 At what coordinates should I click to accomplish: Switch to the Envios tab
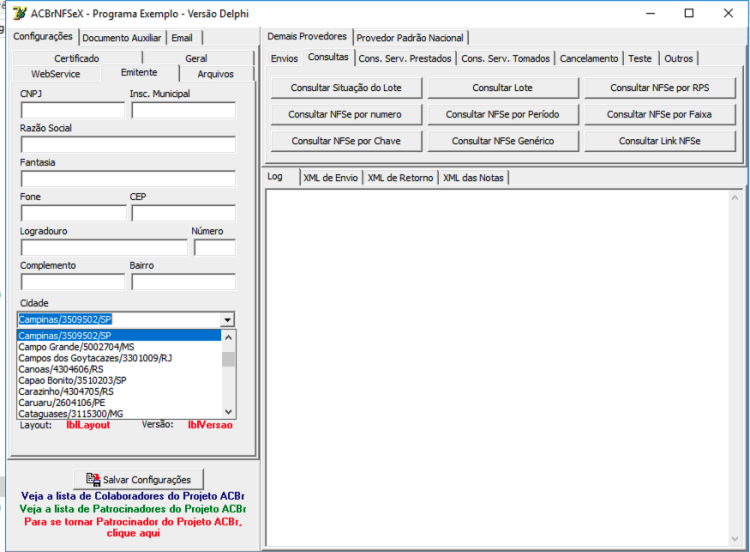[x=284, y=58]
